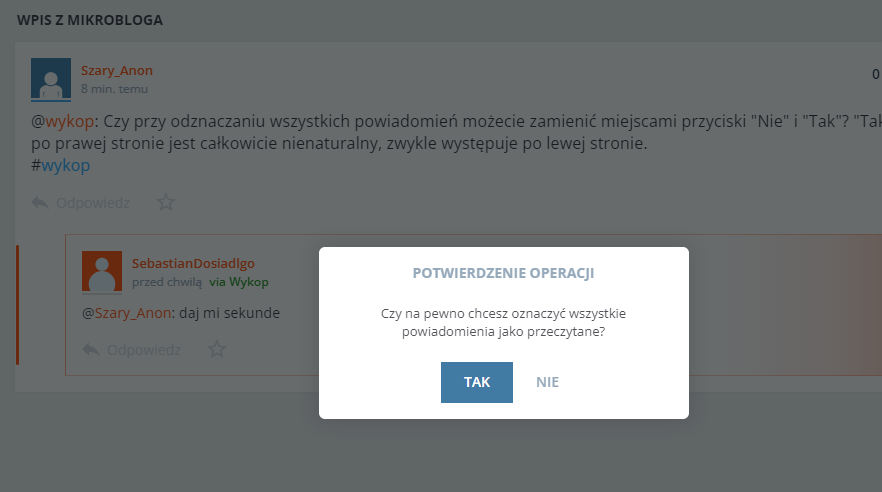This screenshot has width=882, height=492.
Task: Open the Szary_Anon username profile link
Action: pos(117,70)
